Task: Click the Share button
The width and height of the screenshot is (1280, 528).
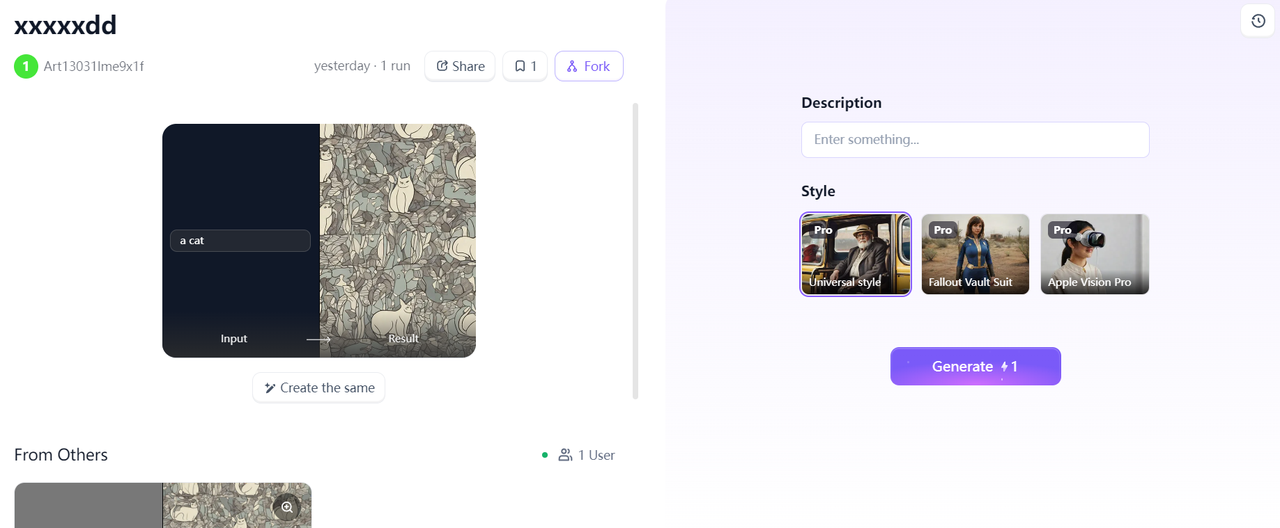Action: pos(460,66)
